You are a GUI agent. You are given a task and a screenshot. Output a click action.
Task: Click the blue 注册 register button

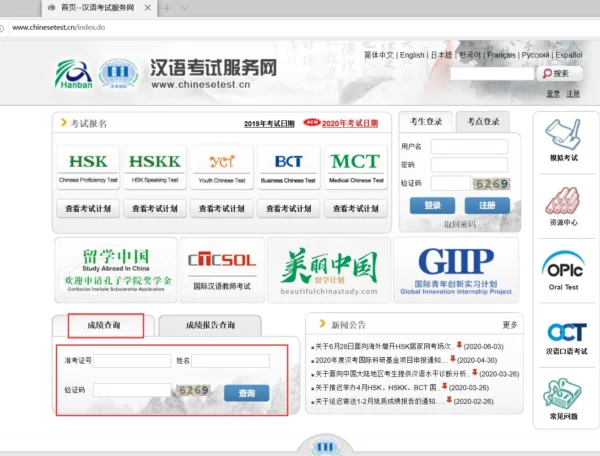[487, 205]
